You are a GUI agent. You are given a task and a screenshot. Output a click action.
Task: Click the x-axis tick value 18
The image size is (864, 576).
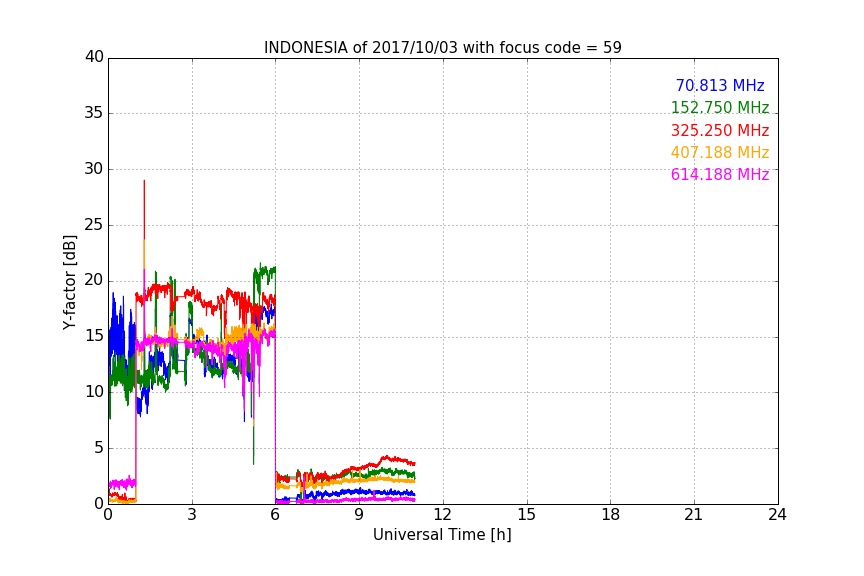[x=611, y=515]
